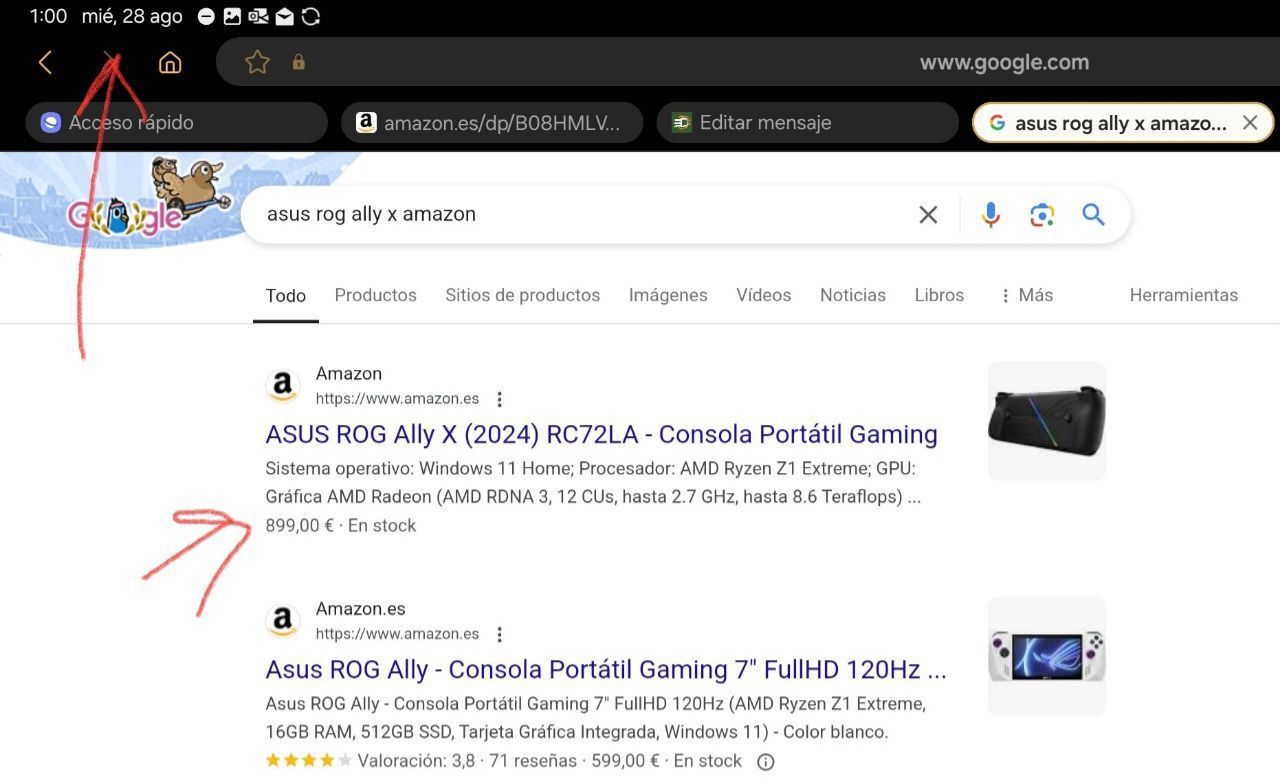Click the black ROG Ally X thumbnail

1046,421
